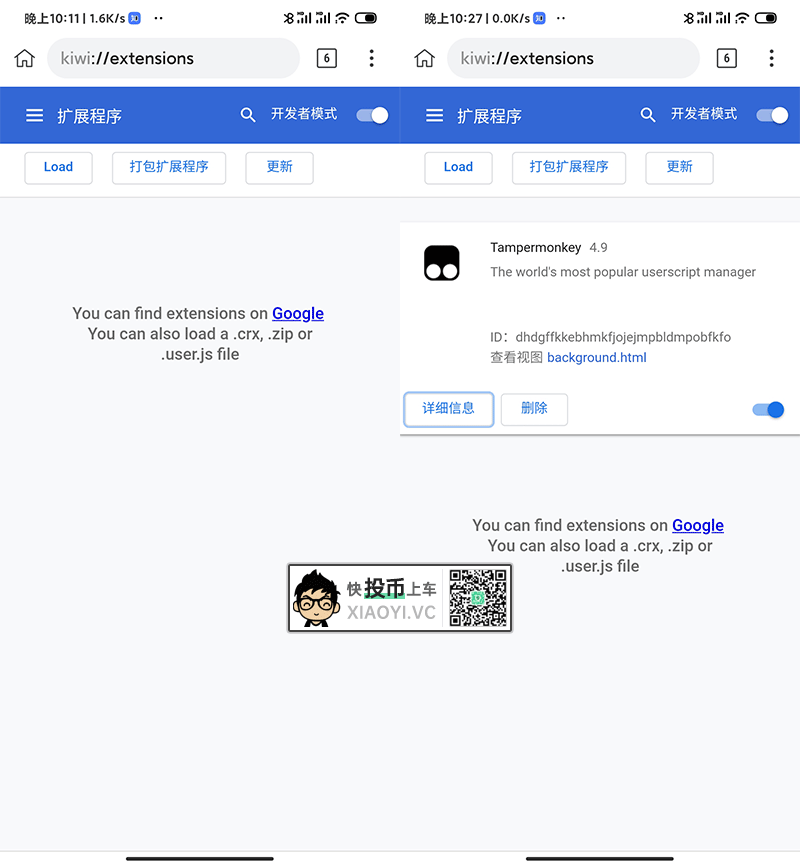Open three-dot browser menu on the empty extensions screen
The height and width of the screenshot is (867, 800).
tap(372, 58)
